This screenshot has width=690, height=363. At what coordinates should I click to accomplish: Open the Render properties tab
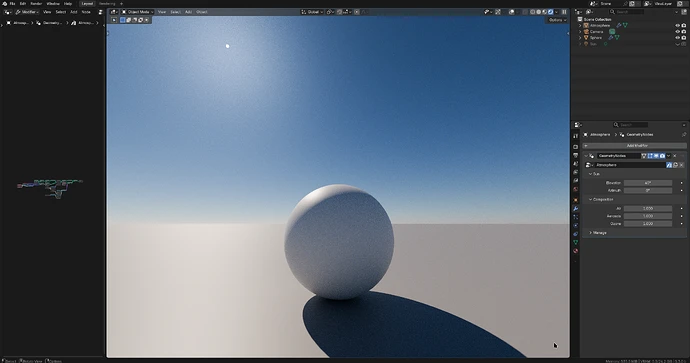576,147
